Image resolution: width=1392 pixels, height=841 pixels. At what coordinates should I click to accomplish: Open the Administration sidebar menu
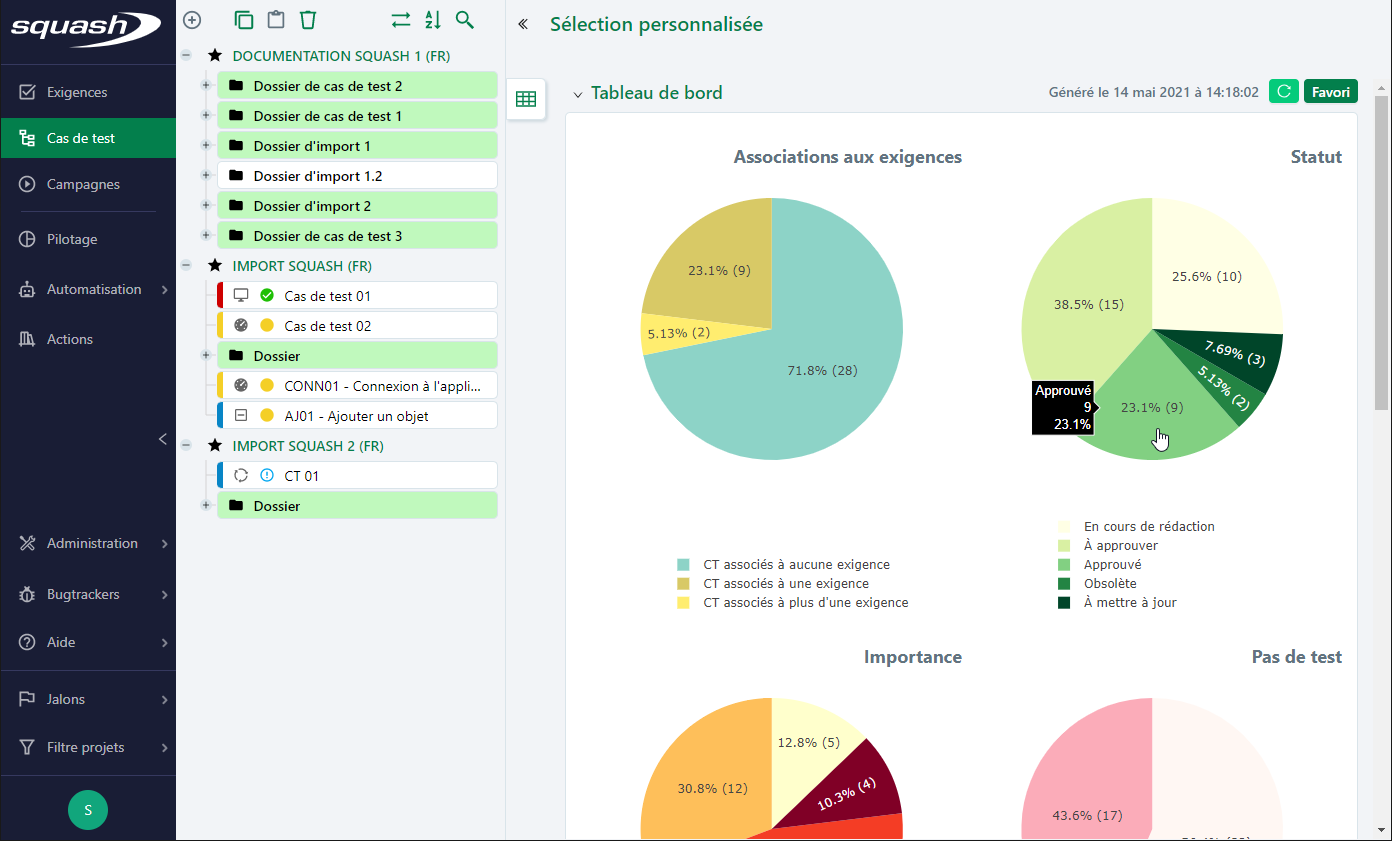coord(92,543)
